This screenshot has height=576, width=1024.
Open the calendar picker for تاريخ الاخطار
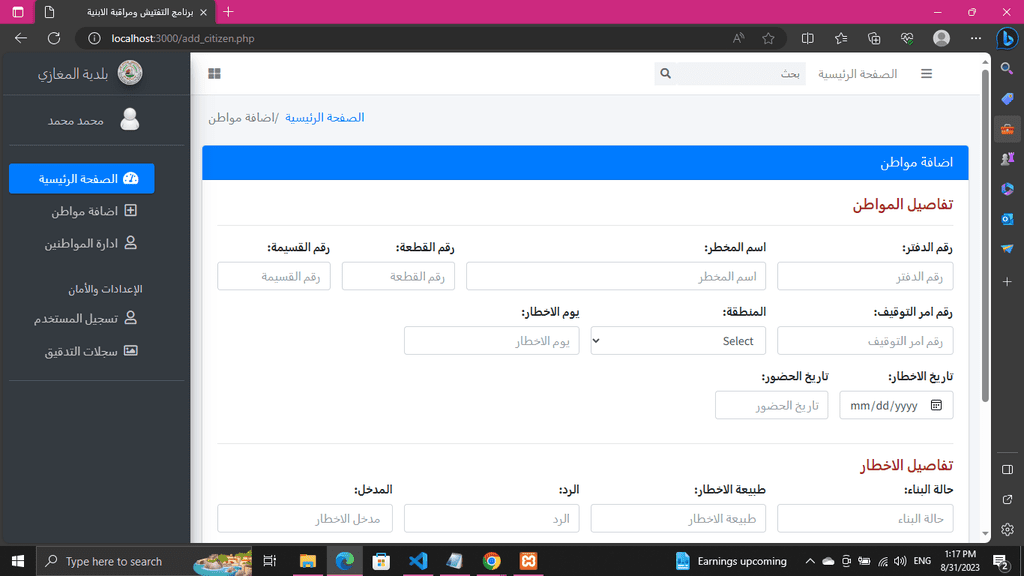(936, 406)
